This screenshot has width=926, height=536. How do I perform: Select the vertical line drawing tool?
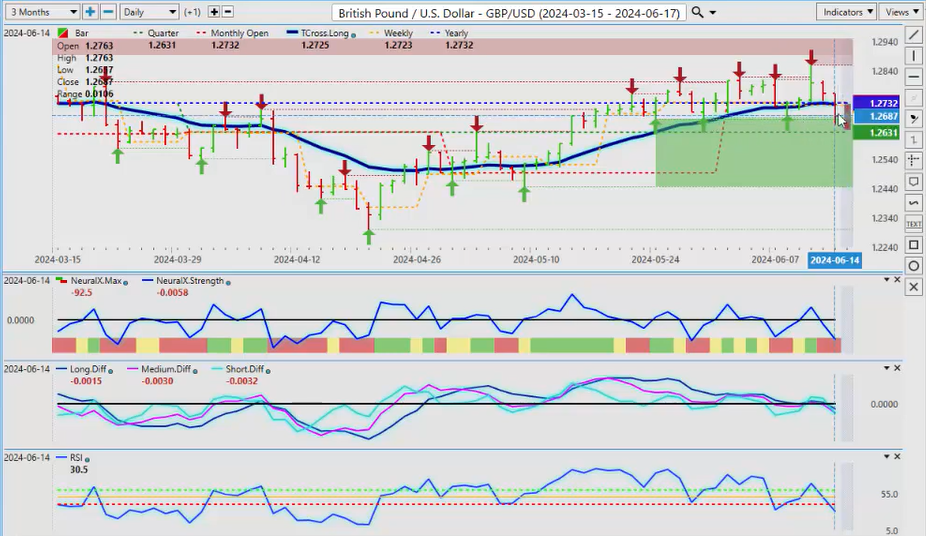pos(913,56)
